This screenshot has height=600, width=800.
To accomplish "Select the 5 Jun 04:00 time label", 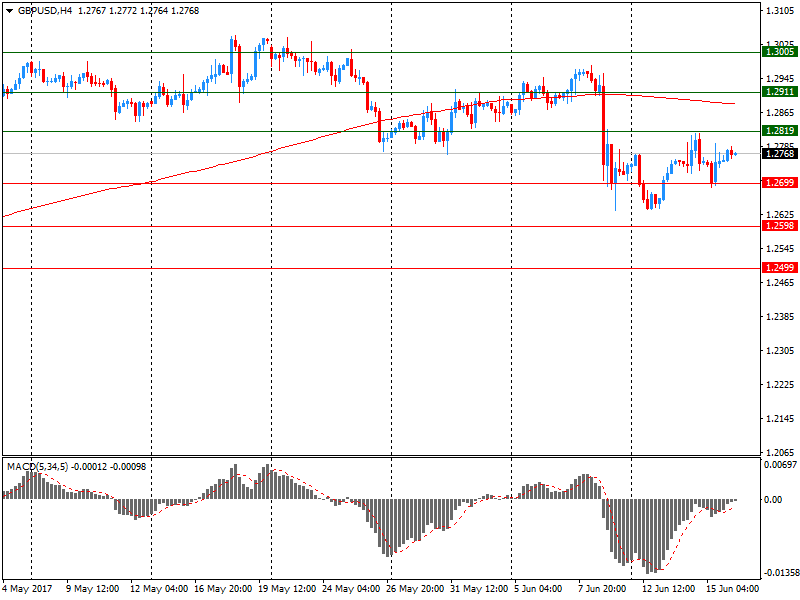I will pyautogui.click(x=538, y=589).
